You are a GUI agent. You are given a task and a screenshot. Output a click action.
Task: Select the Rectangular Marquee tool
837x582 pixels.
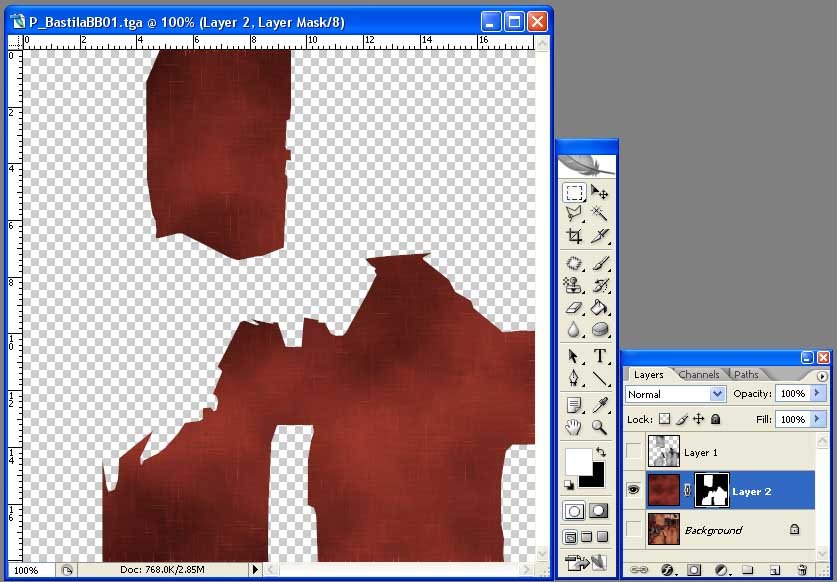[574, 192]
